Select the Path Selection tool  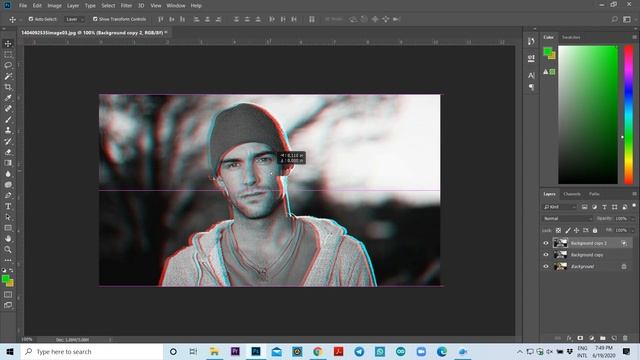[8, 217]
